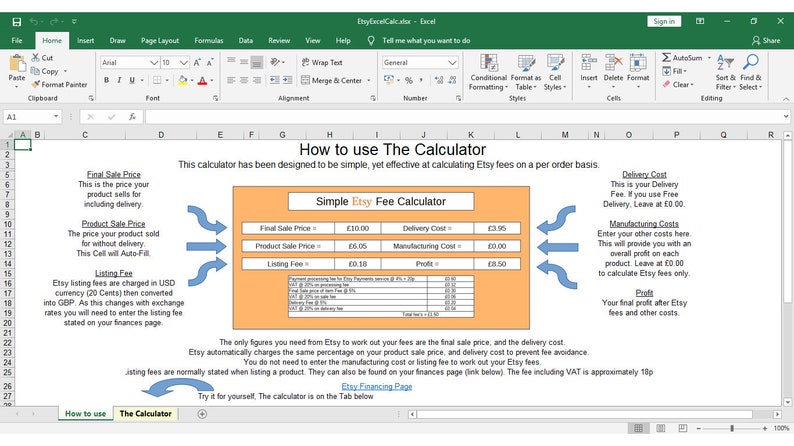Screen dimensions: 794x446
Task: Switch to Data ribbon tab
Action: (246, 40)
